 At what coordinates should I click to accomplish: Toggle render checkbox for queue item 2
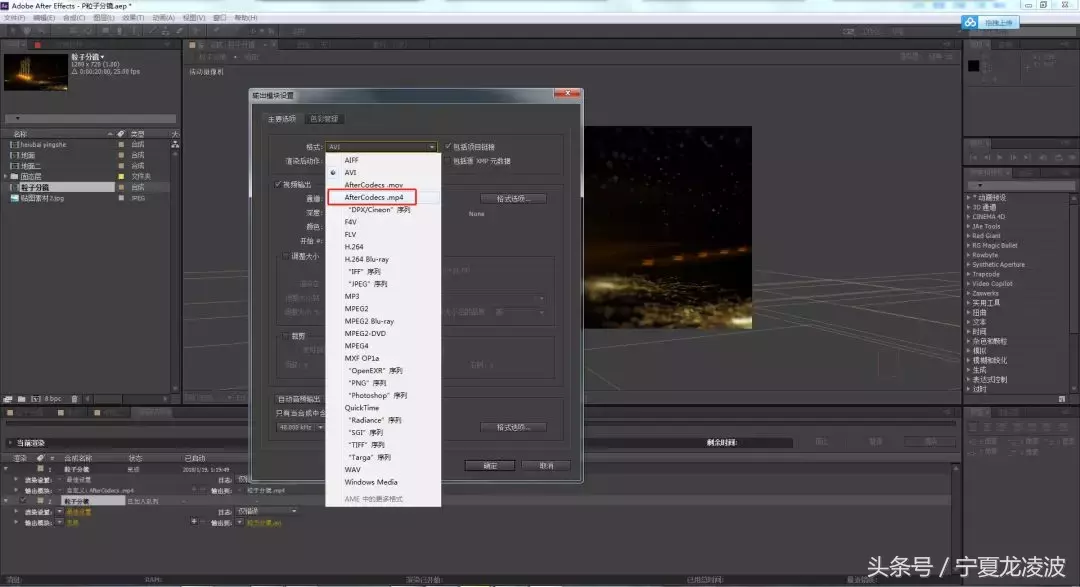23,501
